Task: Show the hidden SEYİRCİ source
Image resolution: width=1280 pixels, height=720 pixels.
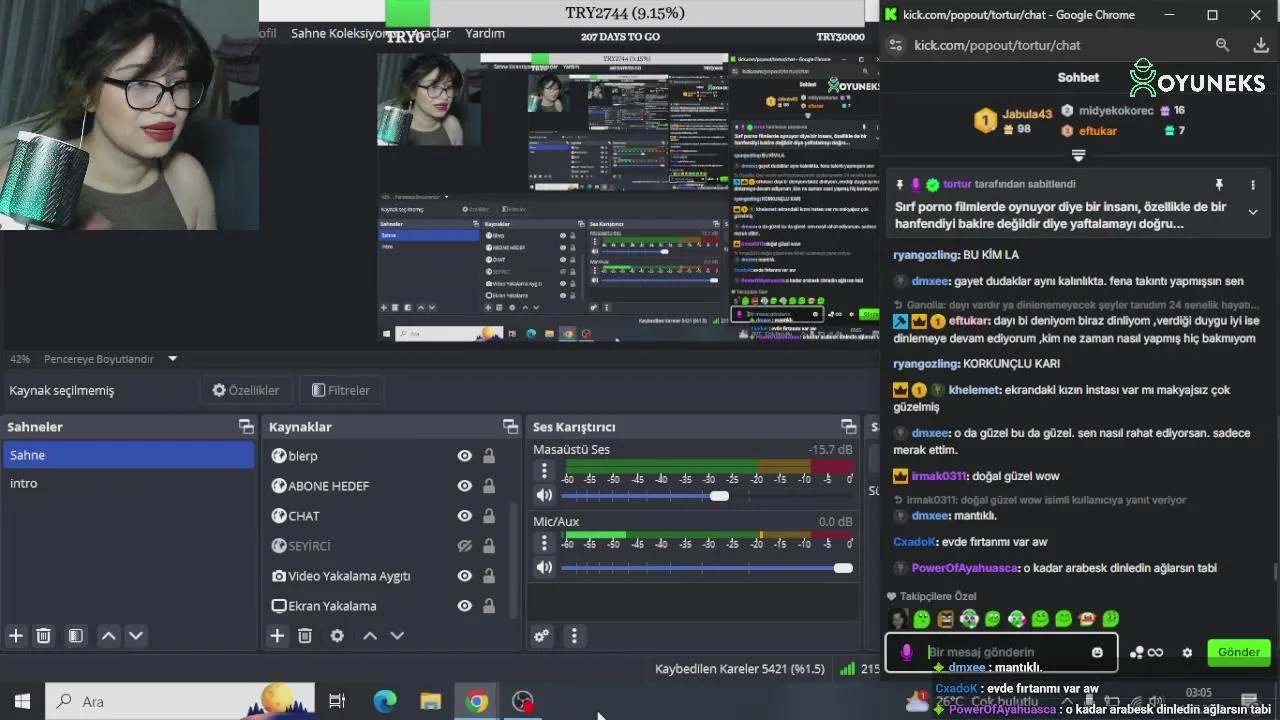Action: (x=464, y=546)
